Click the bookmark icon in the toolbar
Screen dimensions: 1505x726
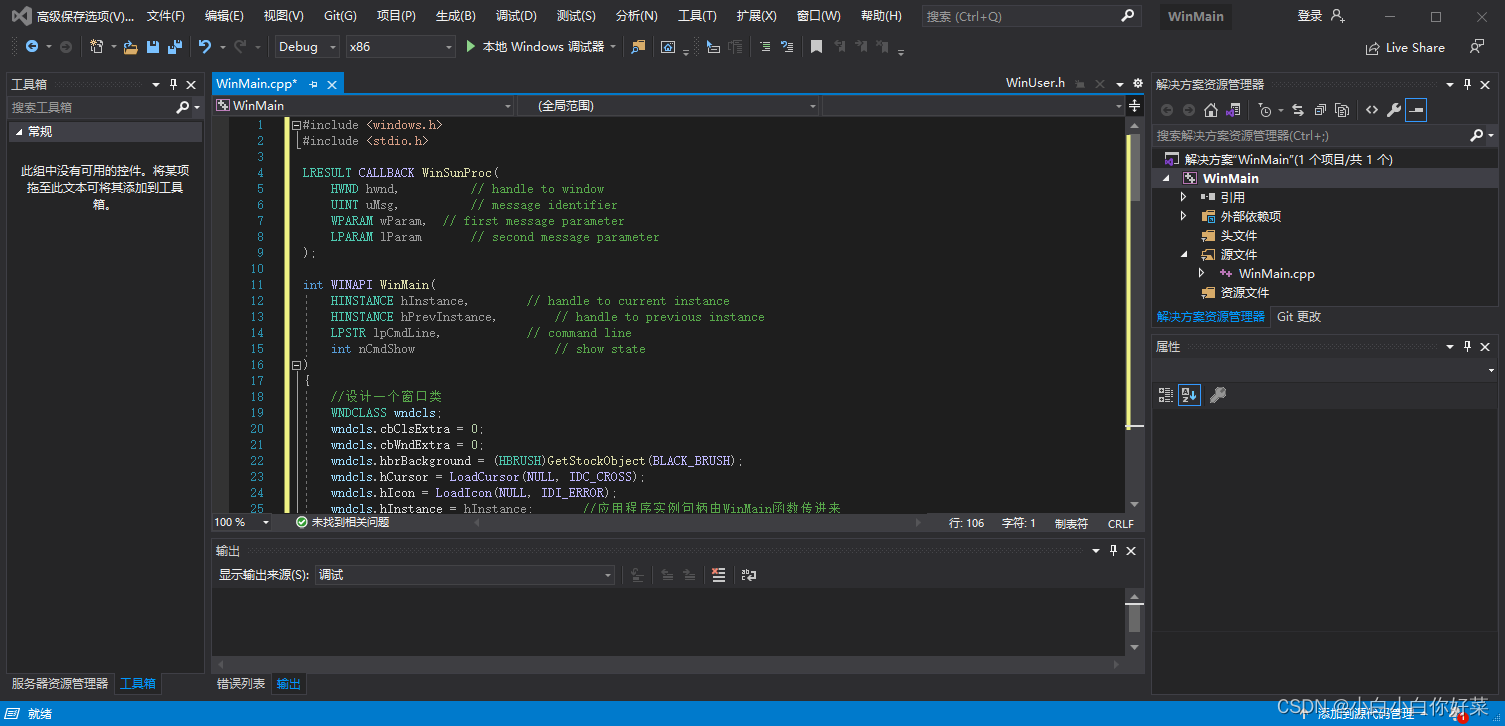817,47
